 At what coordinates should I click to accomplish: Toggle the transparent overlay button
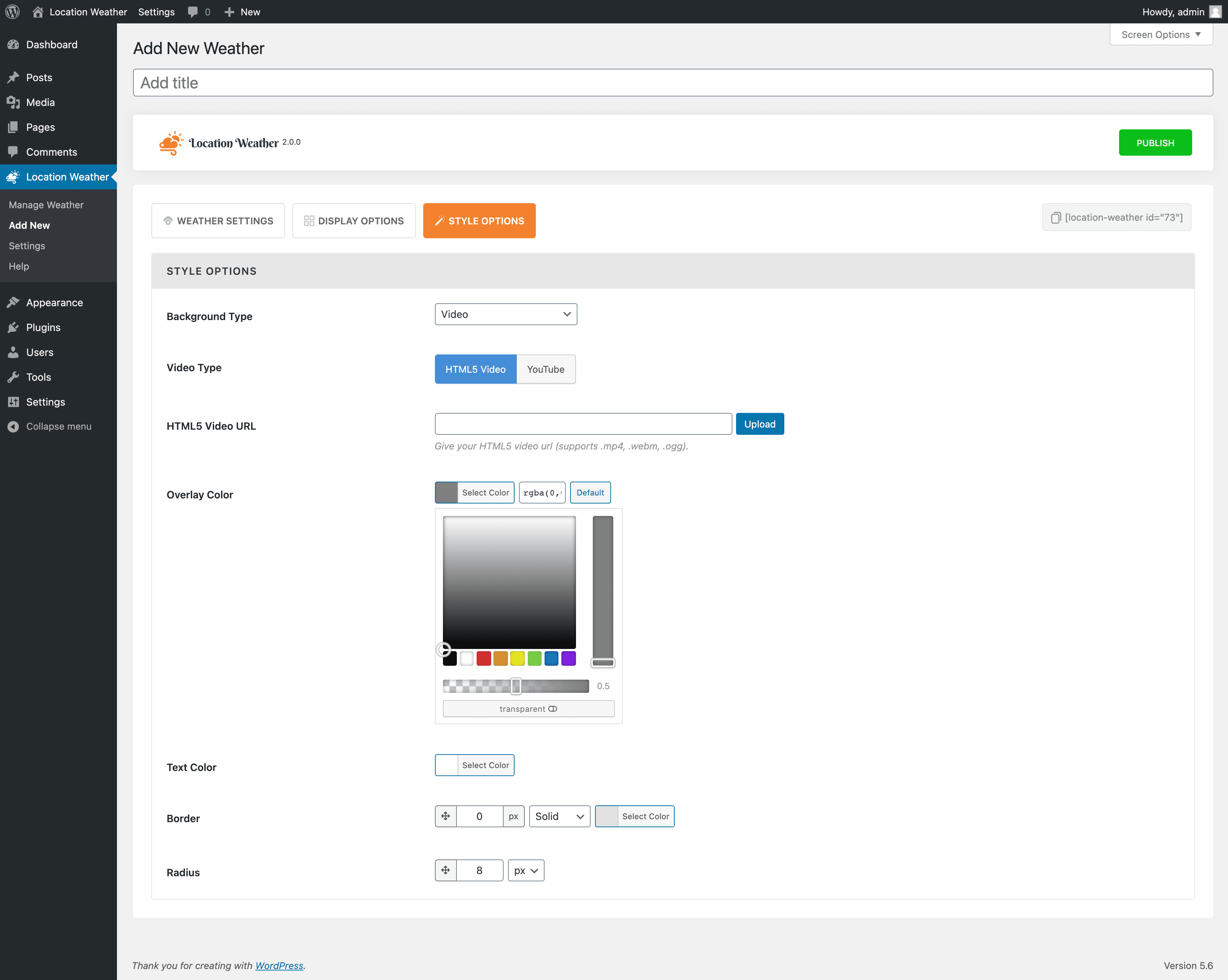(528, 709)
